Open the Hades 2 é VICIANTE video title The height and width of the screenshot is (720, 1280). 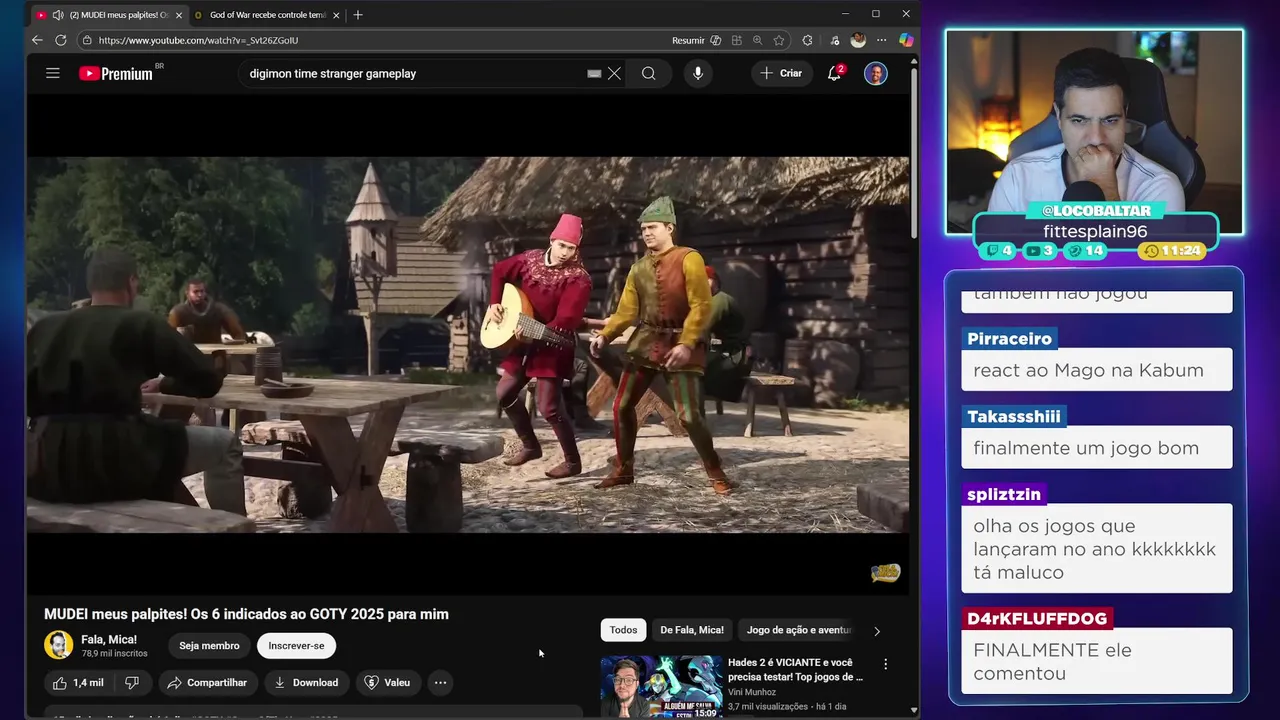tap(795, 669)
